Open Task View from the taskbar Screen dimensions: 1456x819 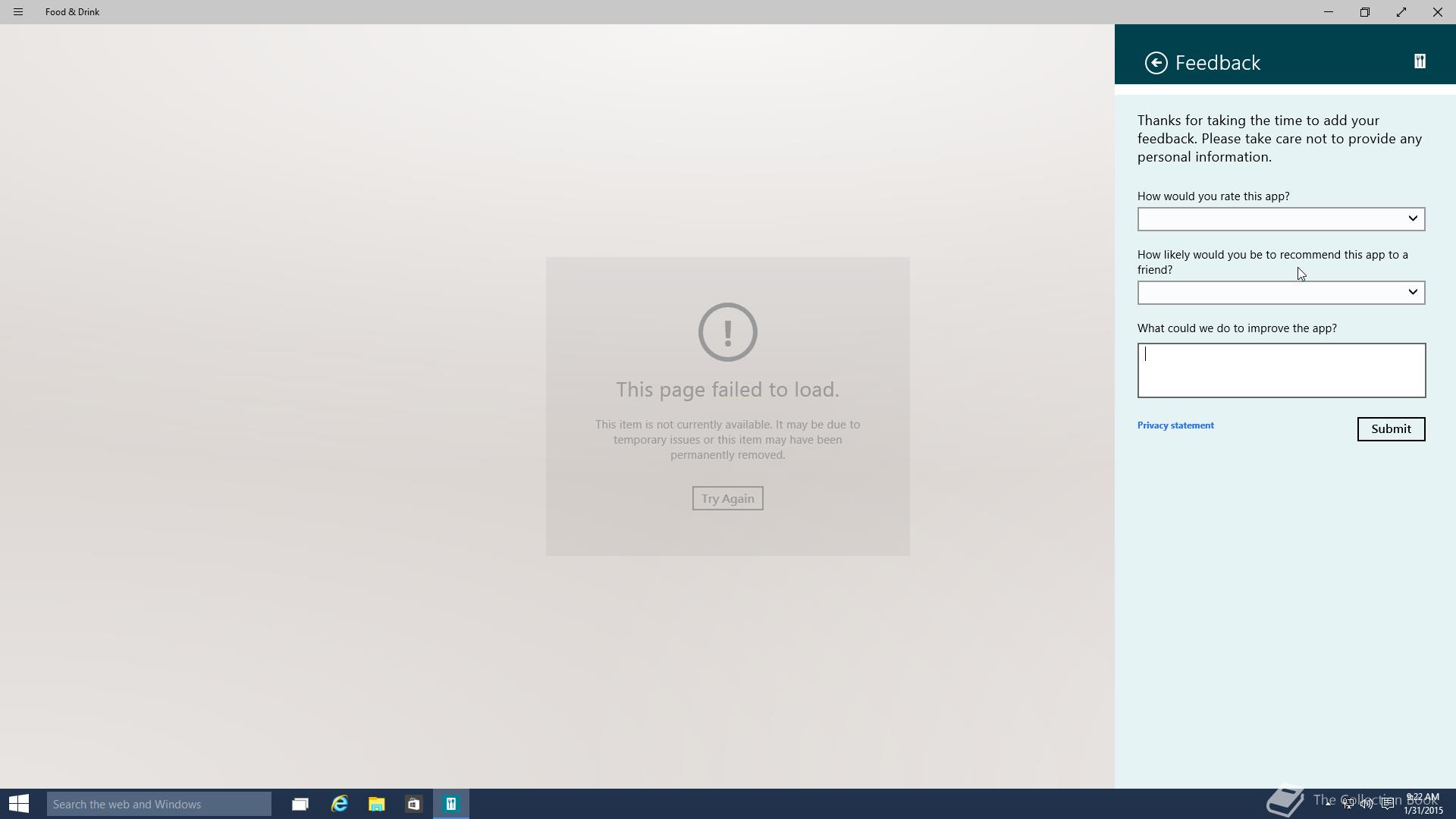(300, 804)
